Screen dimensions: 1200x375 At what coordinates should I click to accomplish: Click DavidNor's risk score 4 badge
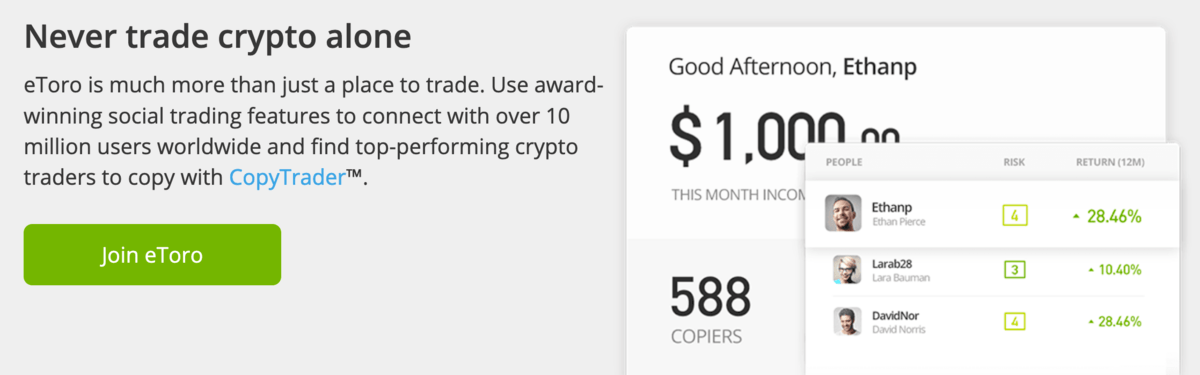pyautogui.click(x=1014, y=321)
